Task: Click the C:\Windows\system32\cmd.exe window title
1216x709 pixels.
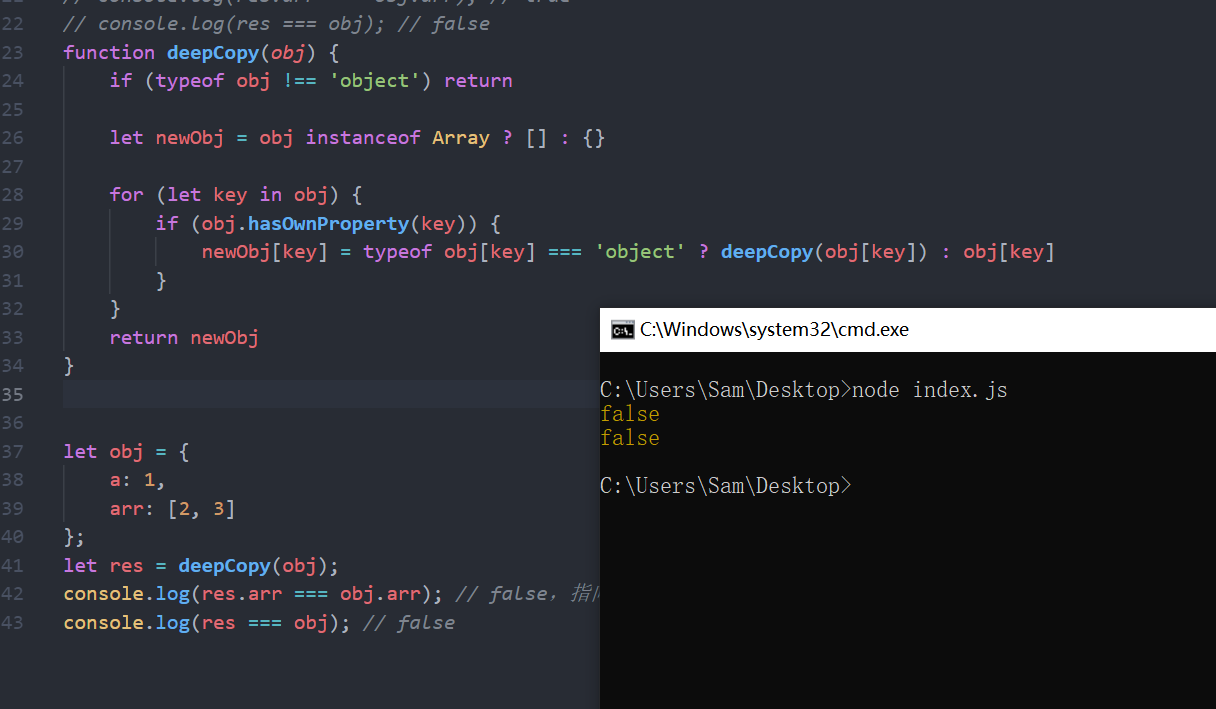Action: point(774,330)
